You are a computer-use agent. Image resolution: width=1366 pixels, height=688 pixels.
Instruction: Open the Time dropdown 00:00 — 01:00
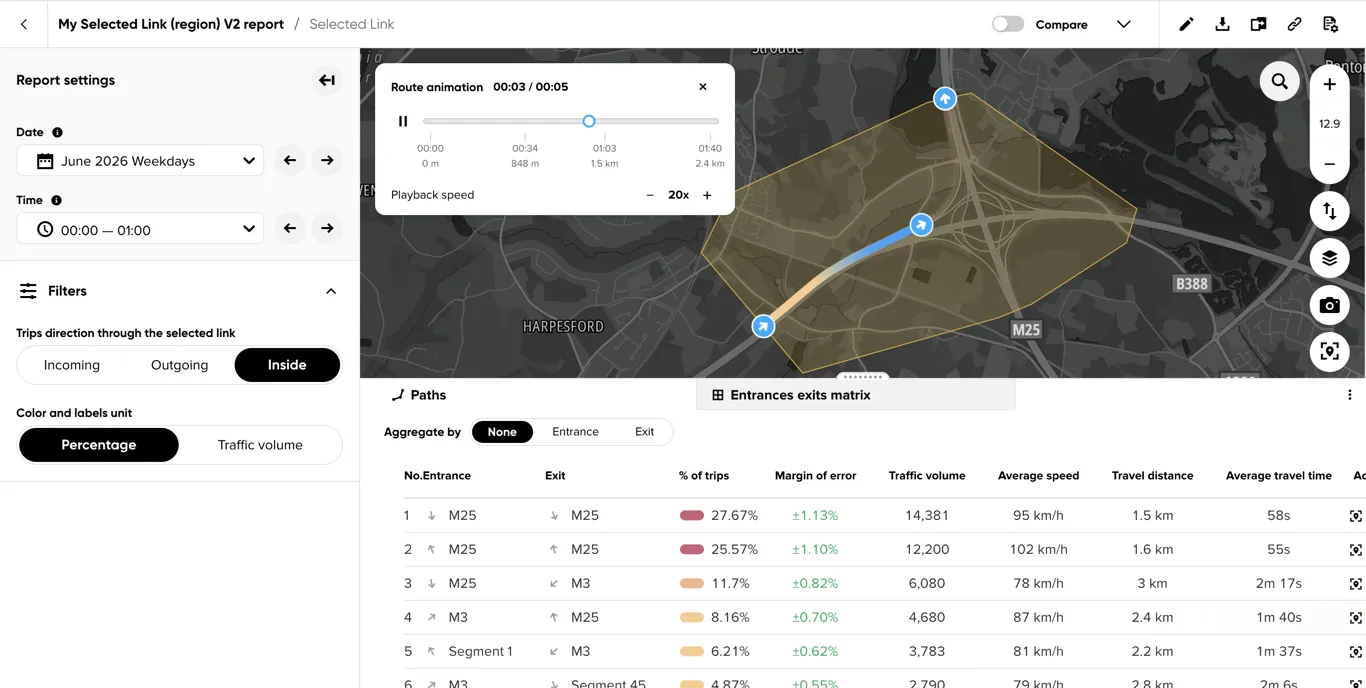(x=140, y=229)
